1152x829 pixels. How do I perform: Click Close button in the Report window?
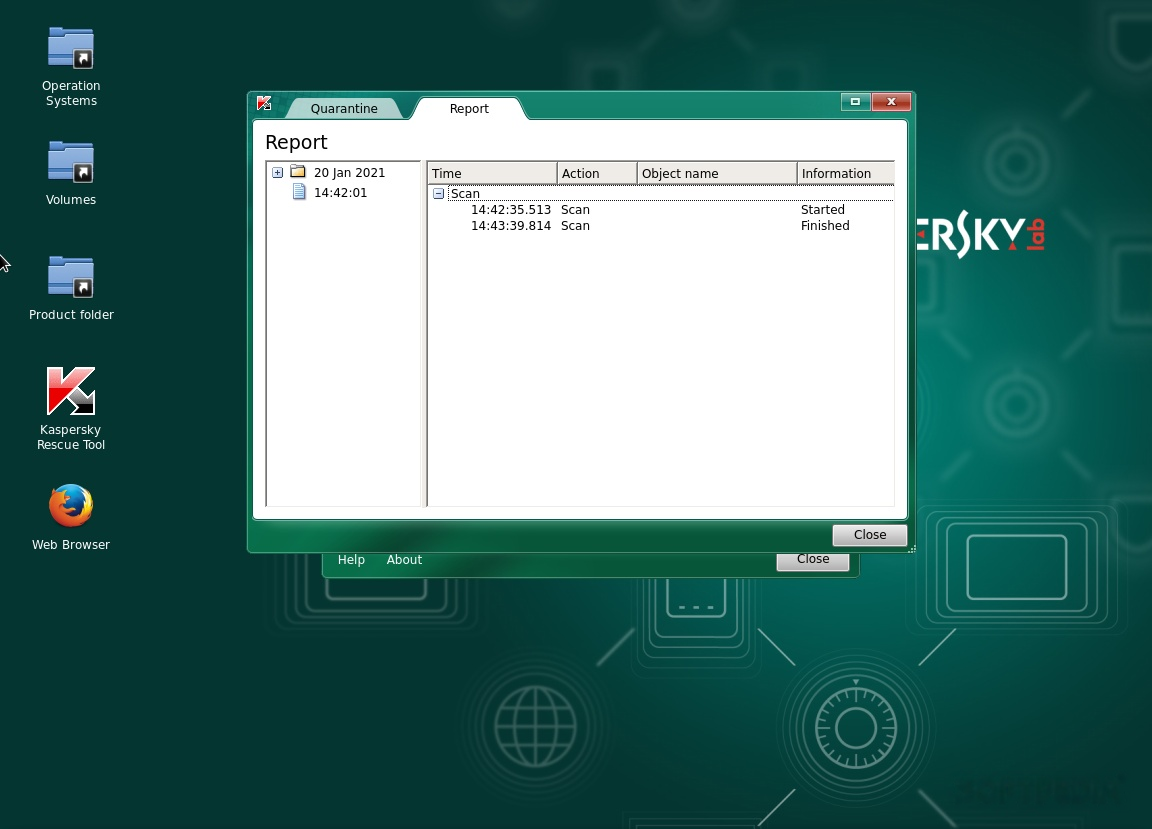pos(870,535)
